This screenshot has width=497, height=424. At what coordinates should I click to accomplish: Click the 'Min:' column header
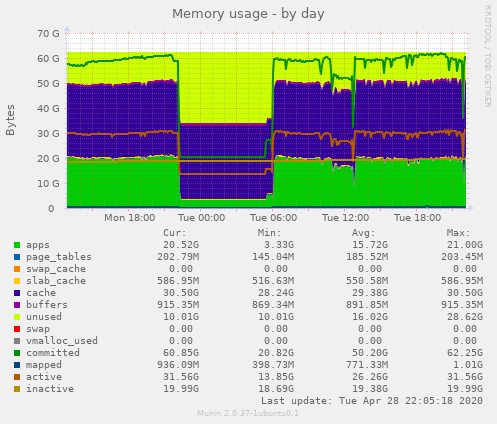pyautogui.click(x=270, y=233)
